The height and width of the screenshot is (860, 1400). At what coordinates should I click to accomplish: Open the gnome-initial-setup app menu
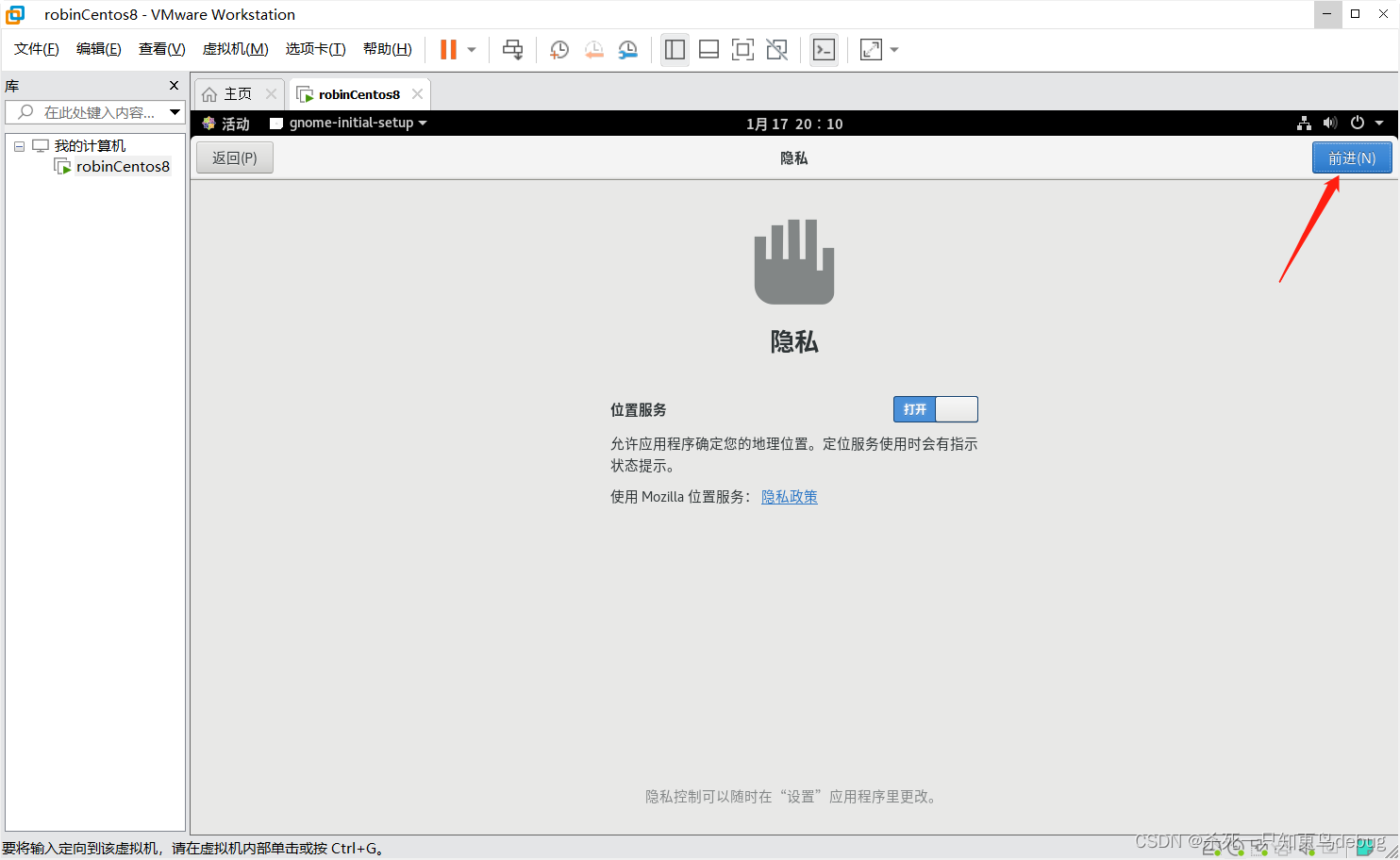click(x=349, y=124)
